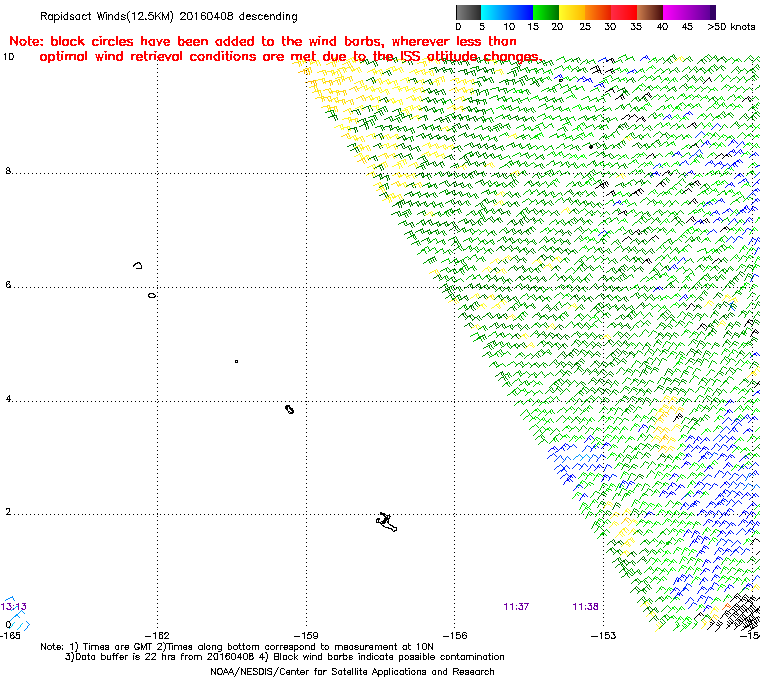Click the green 15-20 knots color segment

(x=546, y=12)
